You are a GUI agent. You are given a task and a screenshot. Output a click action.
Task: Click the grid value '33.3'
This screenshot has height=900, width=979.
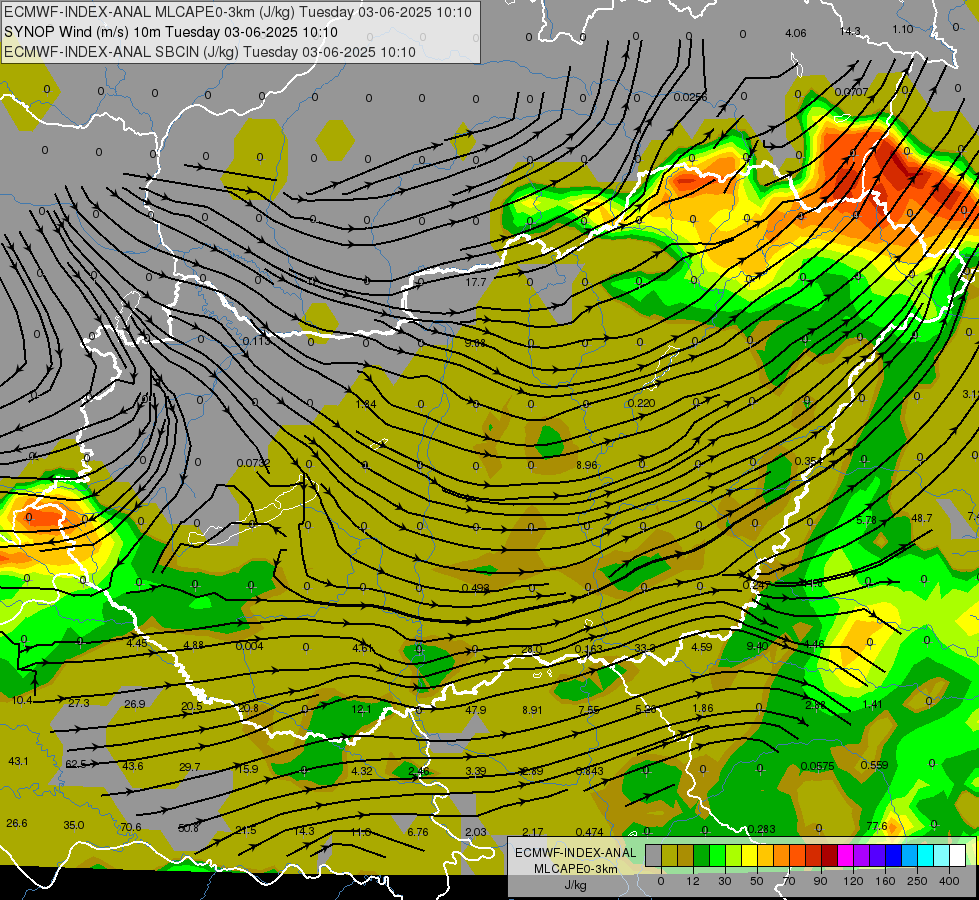click(645, 648)
